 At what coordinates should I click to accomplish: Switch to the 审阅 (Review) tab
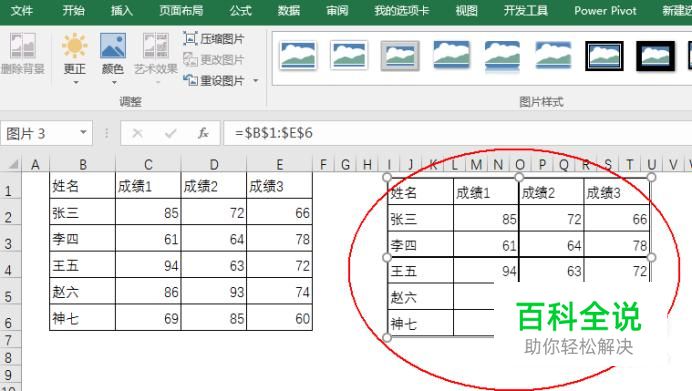pyautogui.click(x=337, y=11)
